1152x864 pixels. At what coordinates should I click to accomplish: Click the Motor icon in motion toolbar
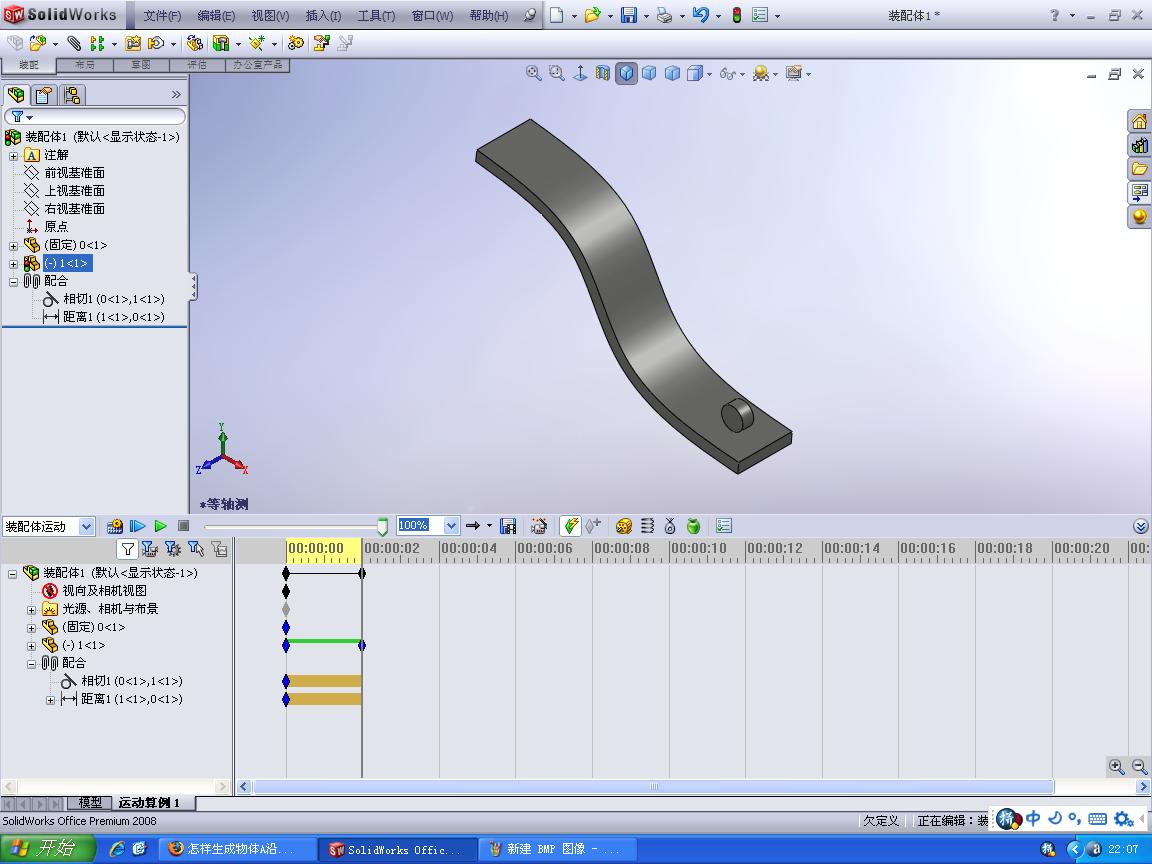pos(624,526)
